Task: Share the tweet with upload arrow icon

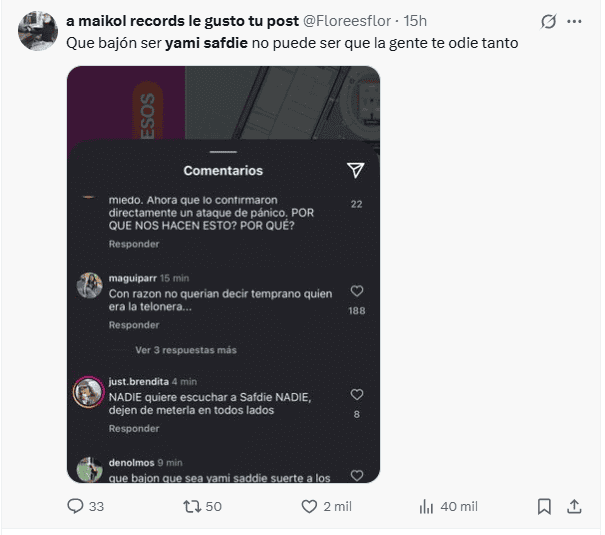Action: click(x=574, y=506)
